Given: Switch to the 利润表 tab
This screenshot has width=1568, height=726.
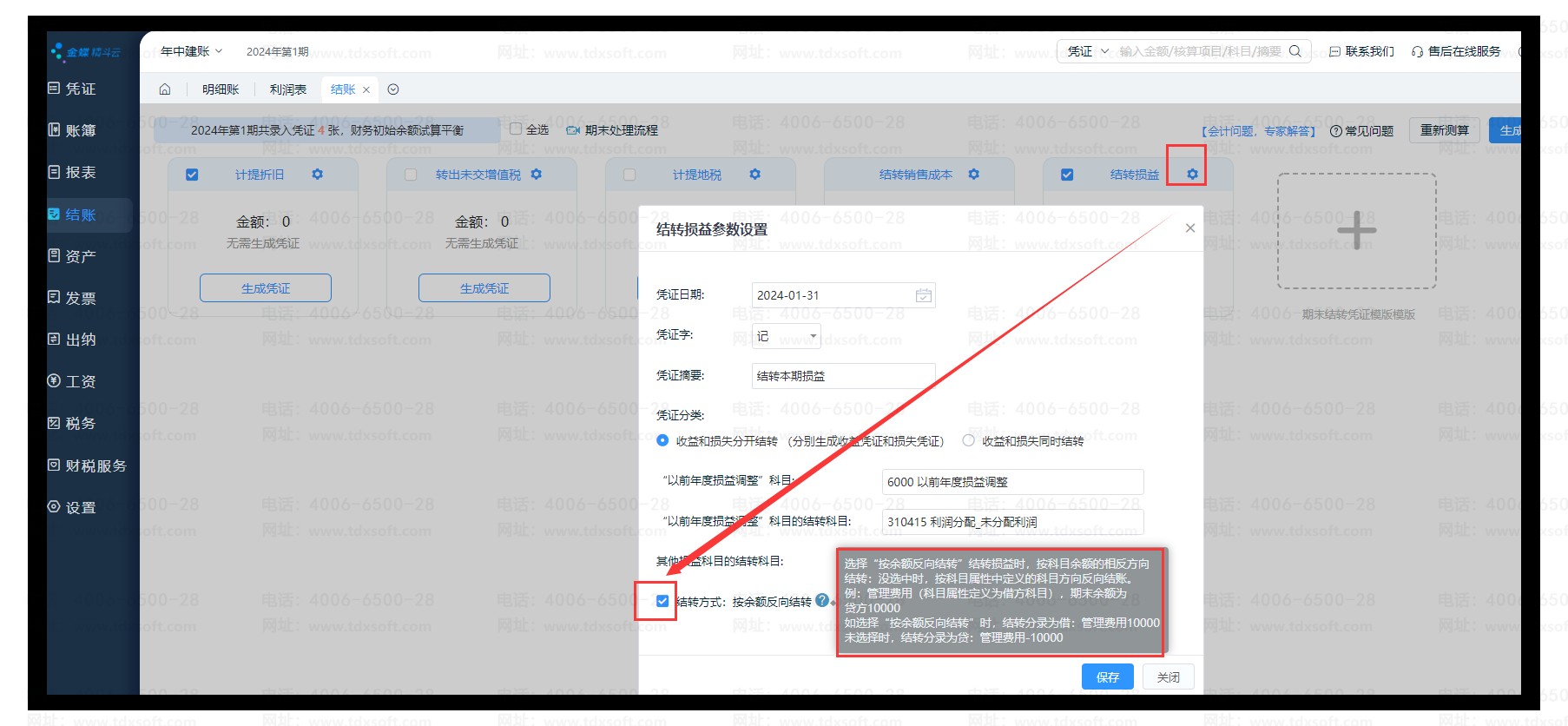Looking at the screenshot, I should coord(287,89).
